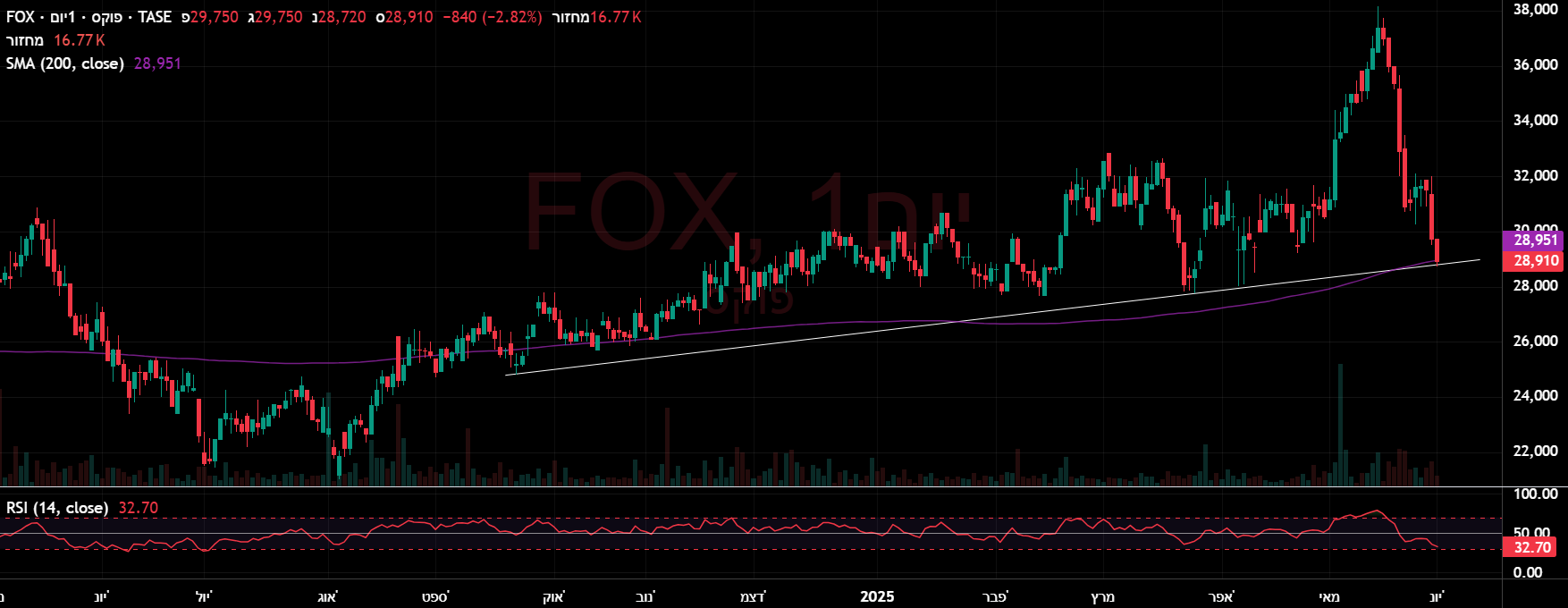Select the open value פ29,750 in legend
Screen dimensions: 1568x608
click(209, 17)
